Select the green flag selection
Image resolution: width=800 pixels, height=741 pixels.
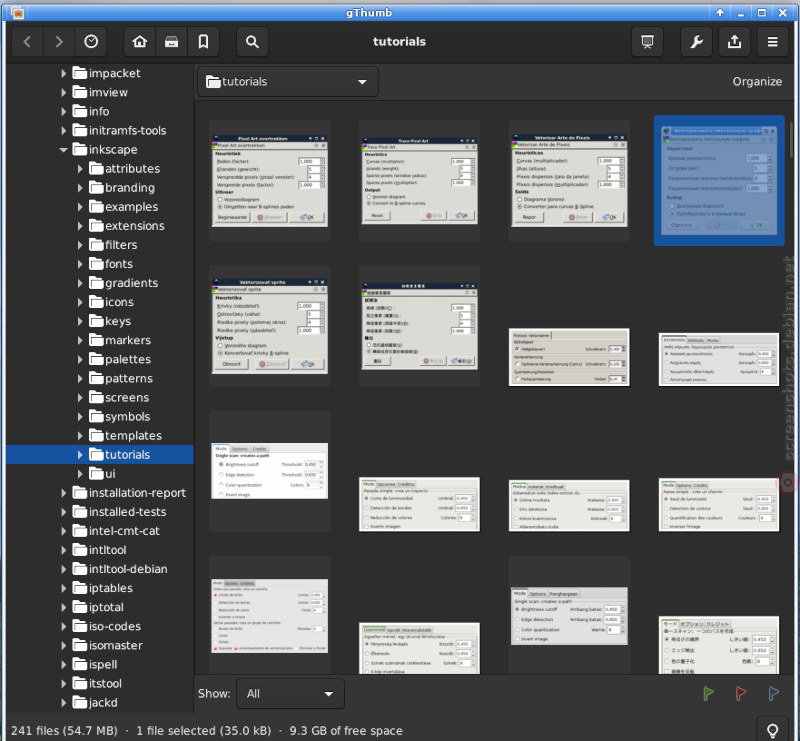point(709,693)
